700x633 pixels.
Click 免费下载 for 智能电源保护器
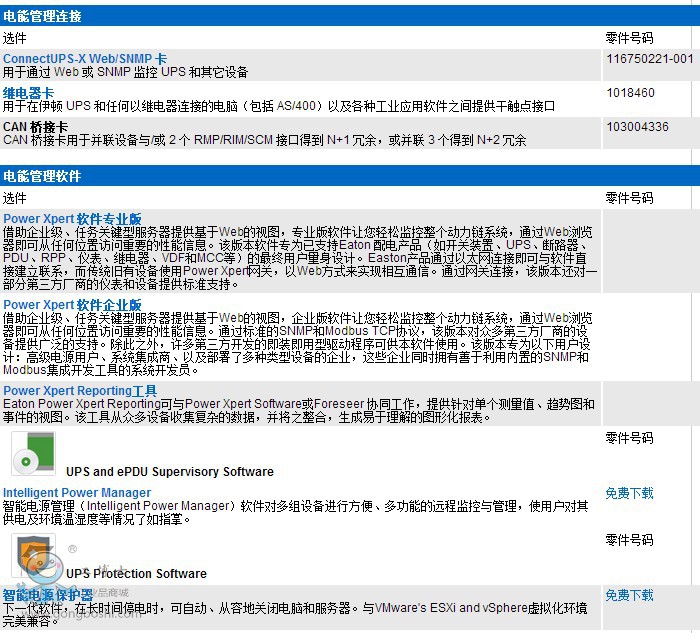[629, 595]
